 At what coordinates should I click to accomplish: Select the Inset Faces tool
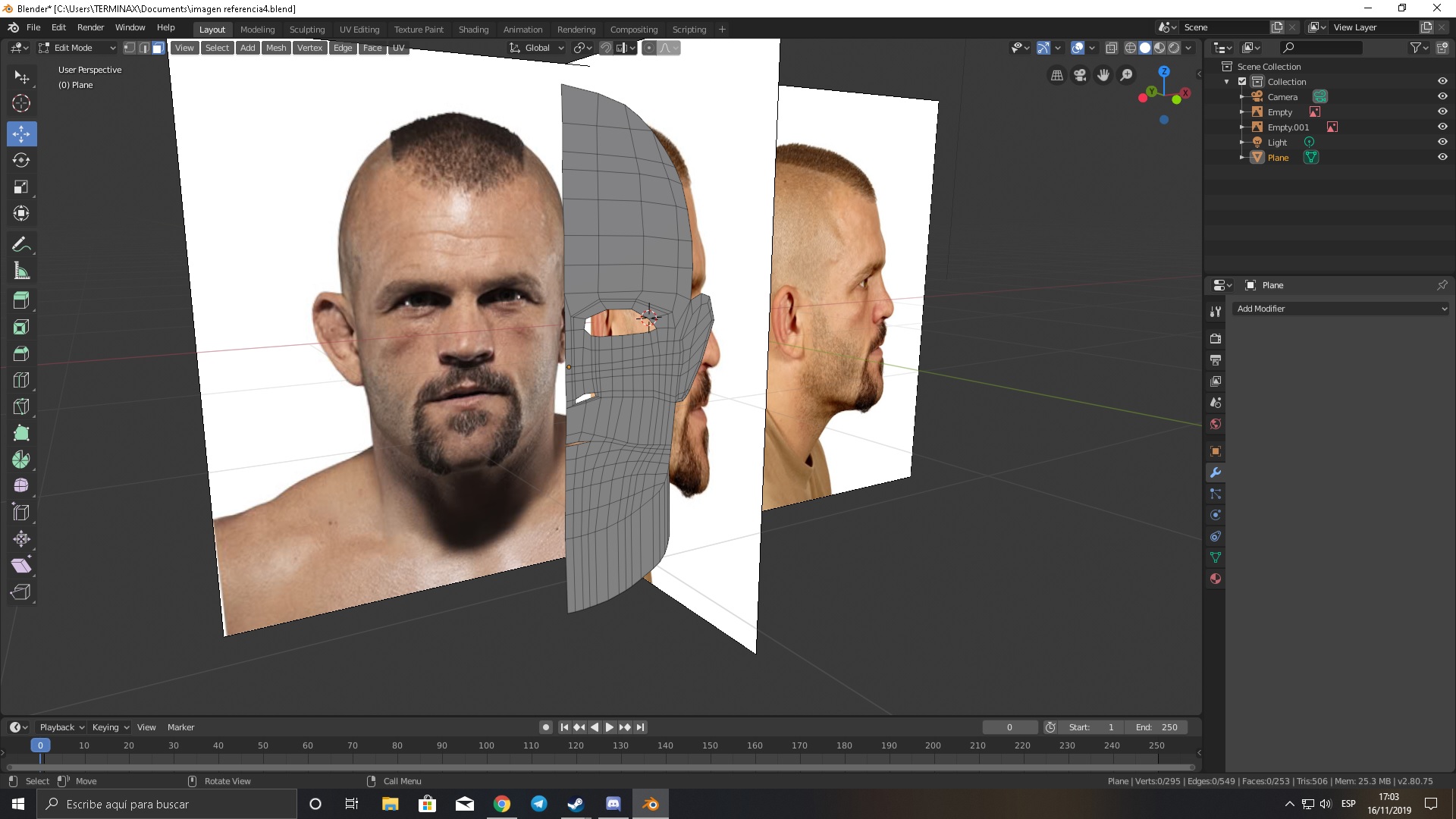(21, 327)
